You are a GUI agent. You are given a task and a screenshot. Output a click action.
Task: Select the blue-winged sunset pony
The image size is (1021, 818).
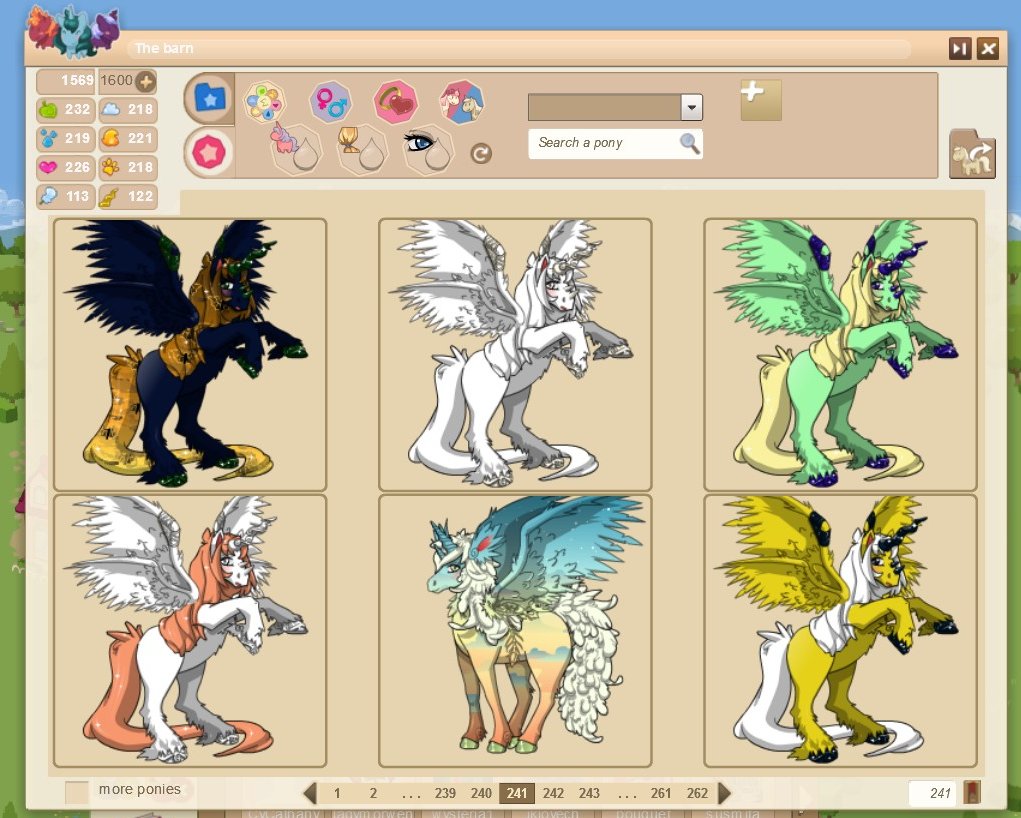515,630
